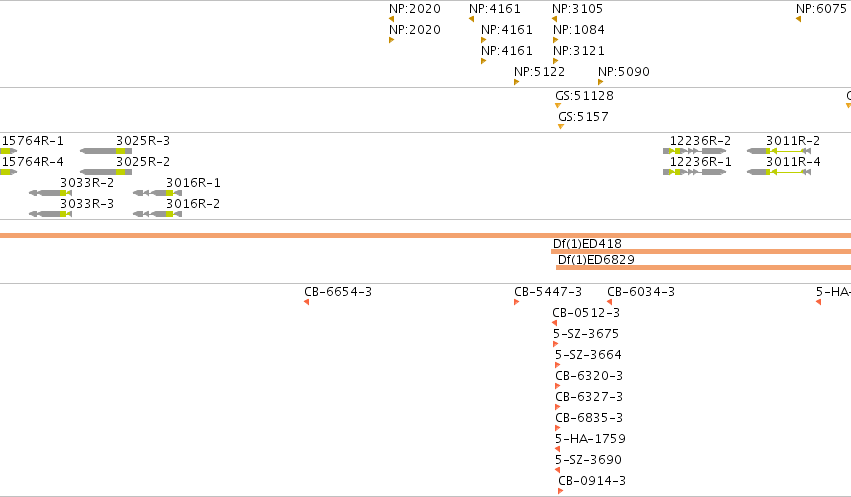
Task: Click the GS:5157 downward triangle marker
Action: [x=561, y=127]
